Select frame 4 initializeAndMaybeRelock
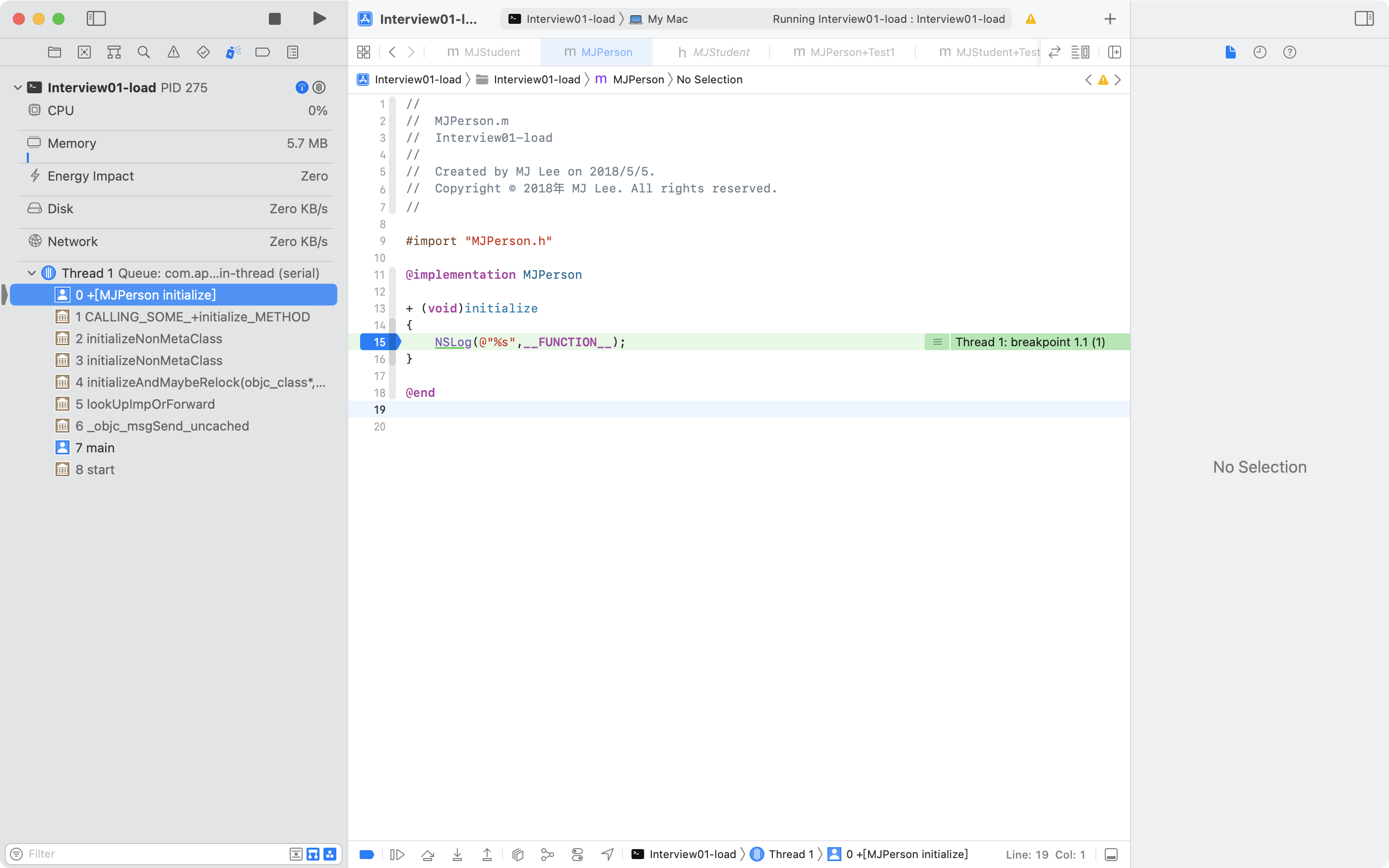Viewport: 1389px width, 868px height. click(x=173, y=382)
